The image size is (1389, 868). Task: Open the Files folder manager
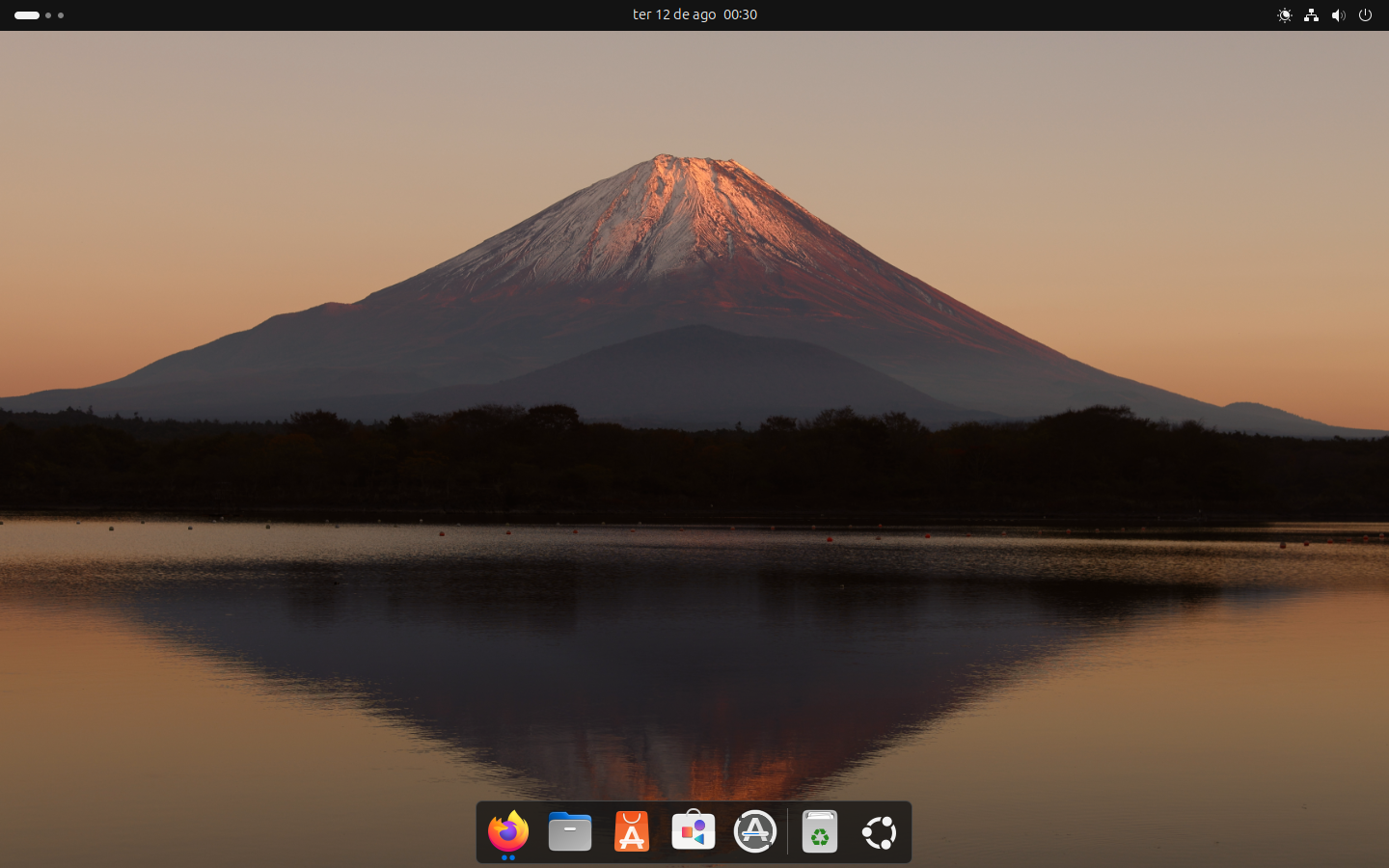570,831
